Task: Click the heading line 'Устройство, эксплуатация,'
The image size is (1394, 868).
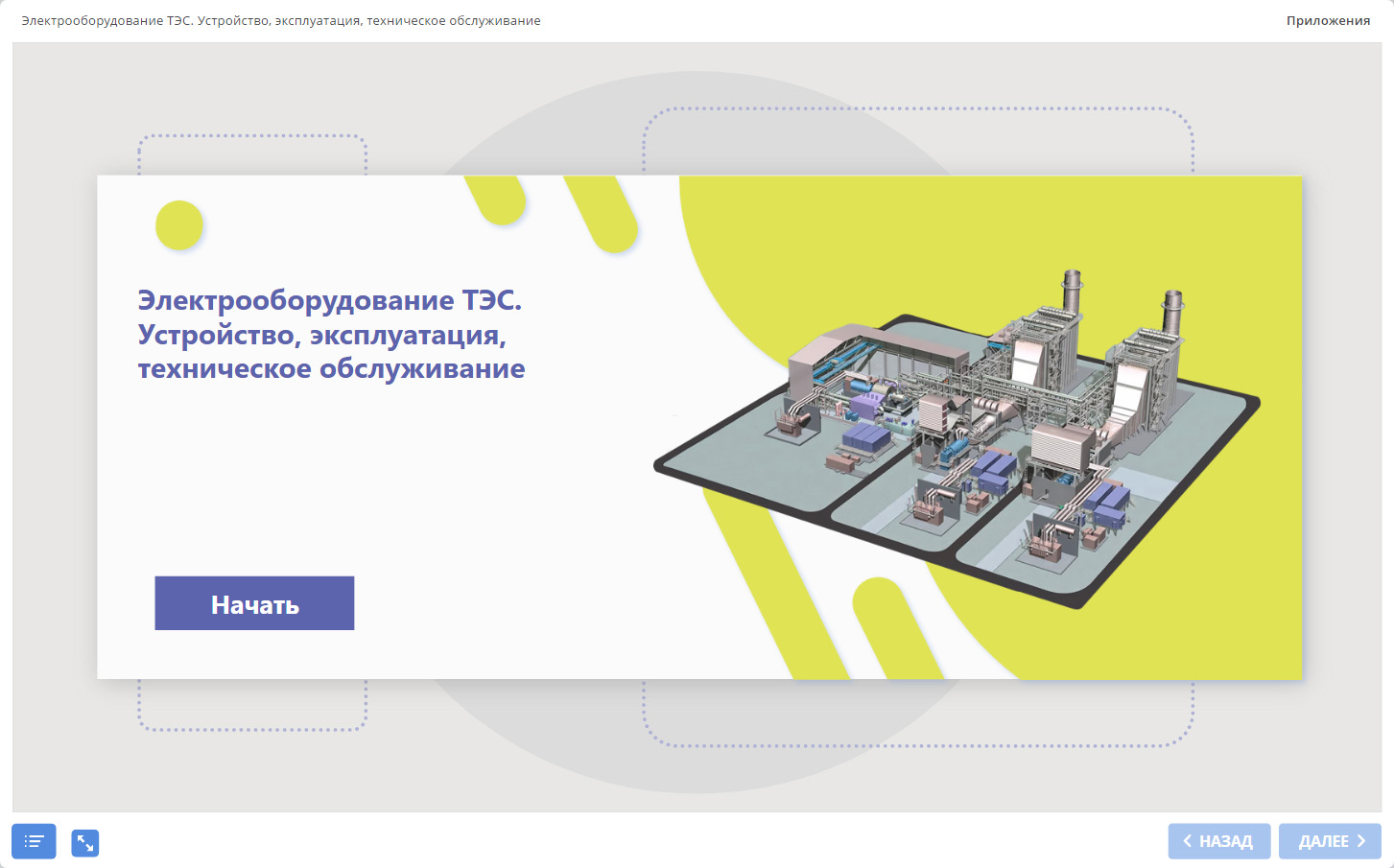Action: pos(321,335)
